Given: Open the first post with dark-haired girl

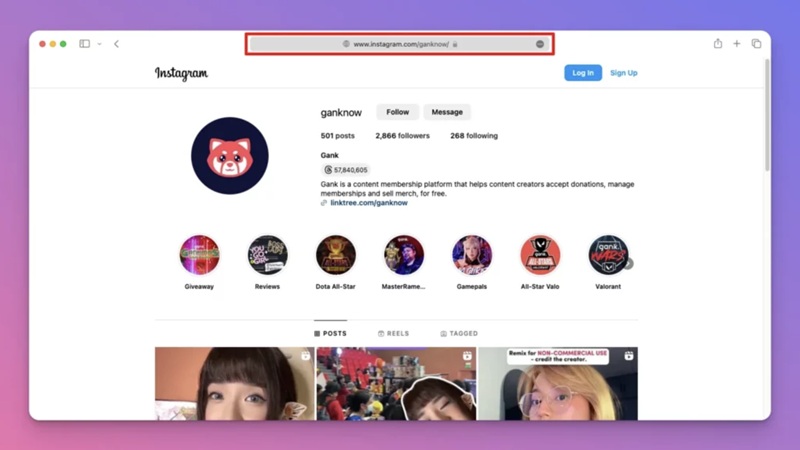Looking at the screenshot, I should pyautogui.click(x=235, y=384).
